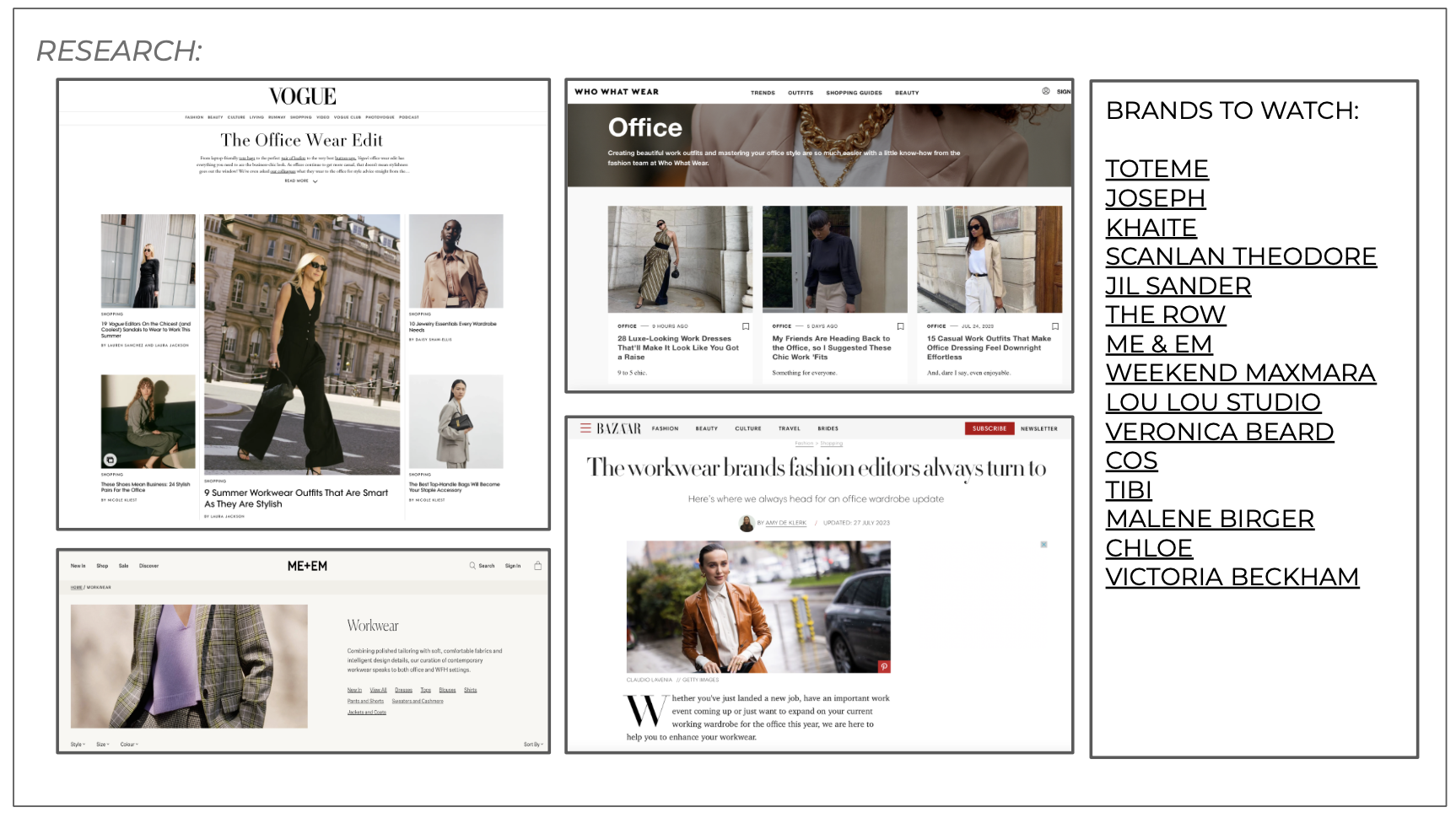Open the JIL SANDER brand link
1456x818 pixels.
(1178, 286)
